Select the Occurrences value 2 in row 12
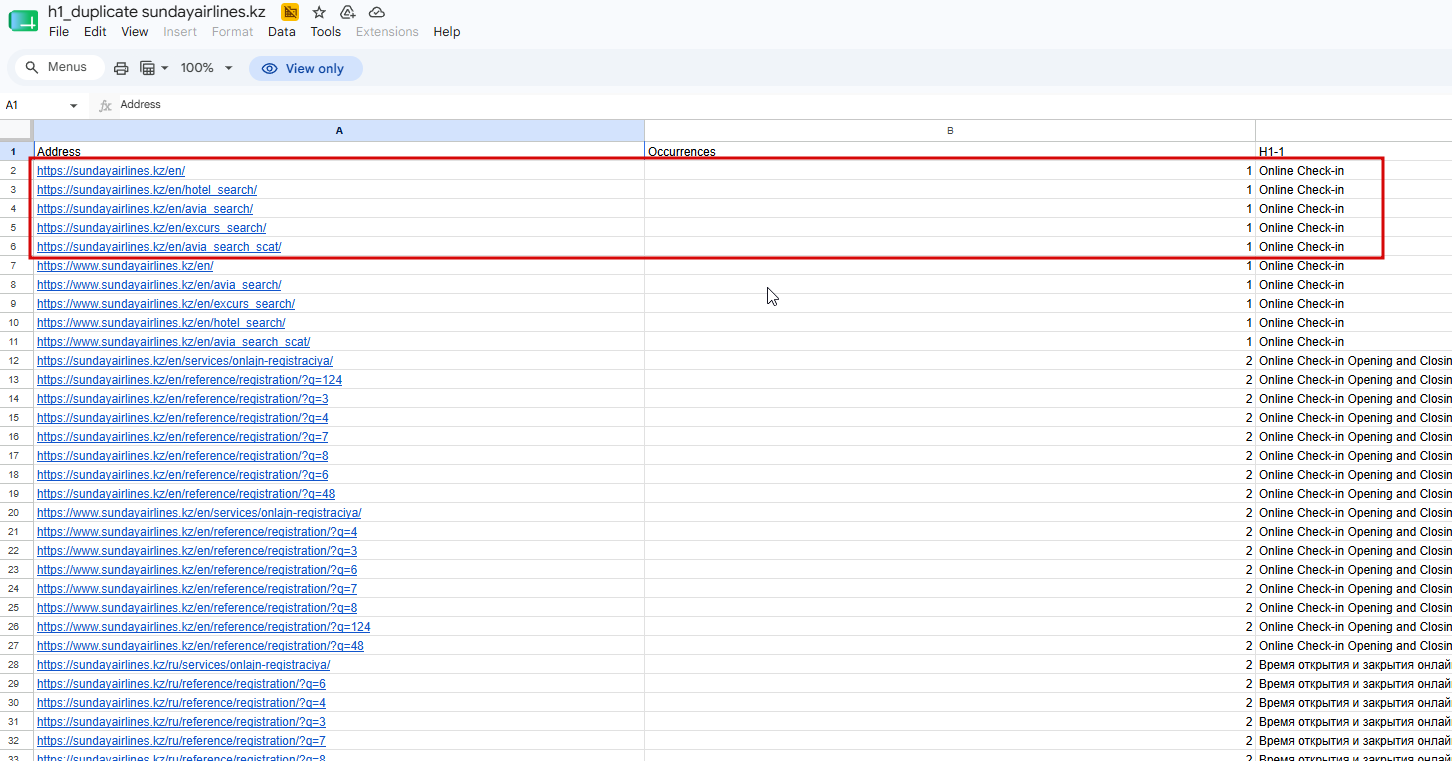The width and height of the screenshot is (1452, 761). [950, 361]
